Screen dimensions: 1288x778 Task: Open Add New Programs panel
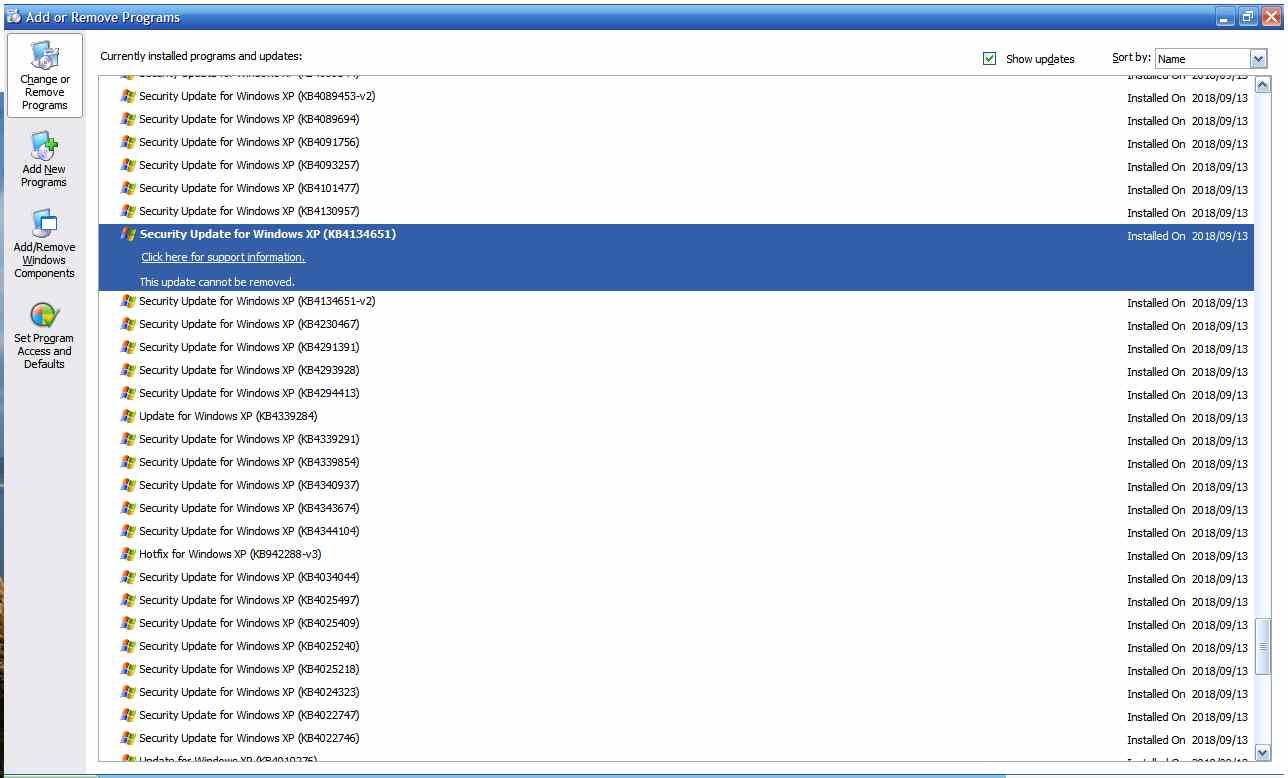(x=44, y=160)
